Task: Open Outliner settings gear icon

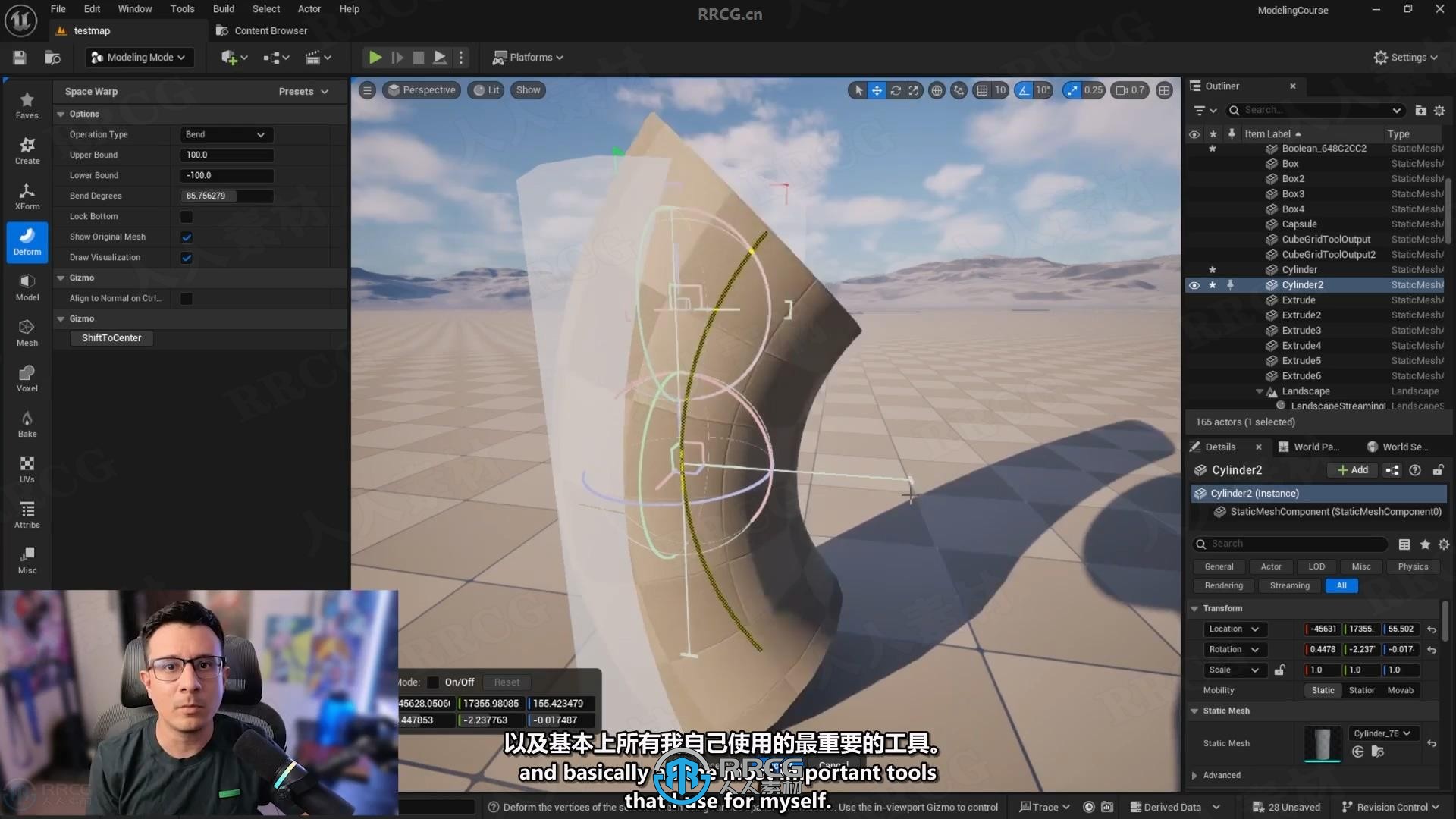Action: [x=1439, y=111]
